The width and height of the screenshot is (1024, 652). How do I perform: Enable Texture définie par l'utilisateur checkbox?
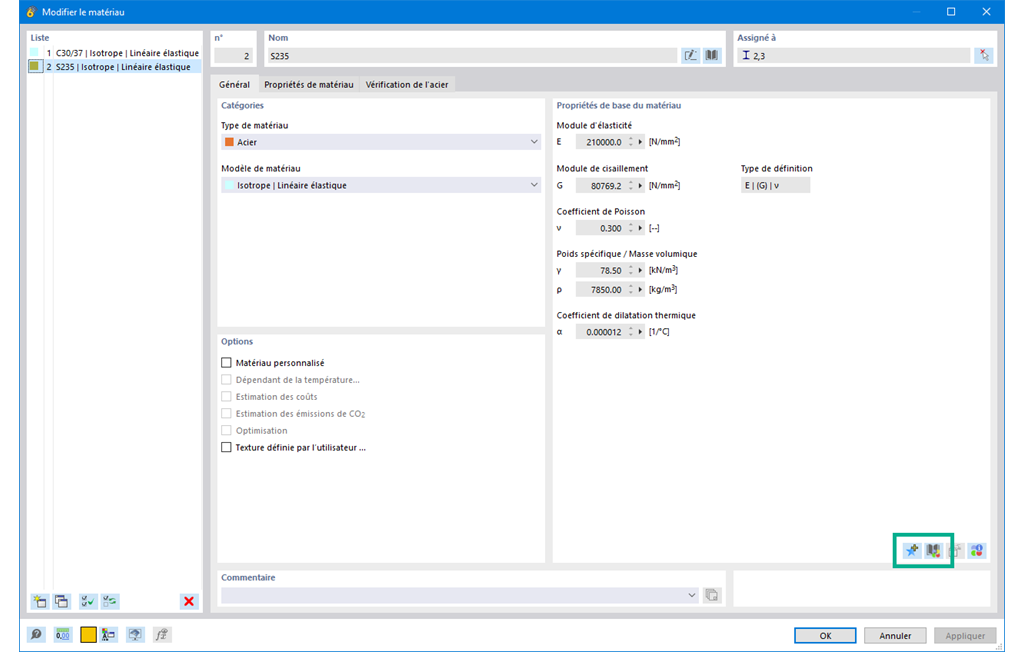[226, 448]
